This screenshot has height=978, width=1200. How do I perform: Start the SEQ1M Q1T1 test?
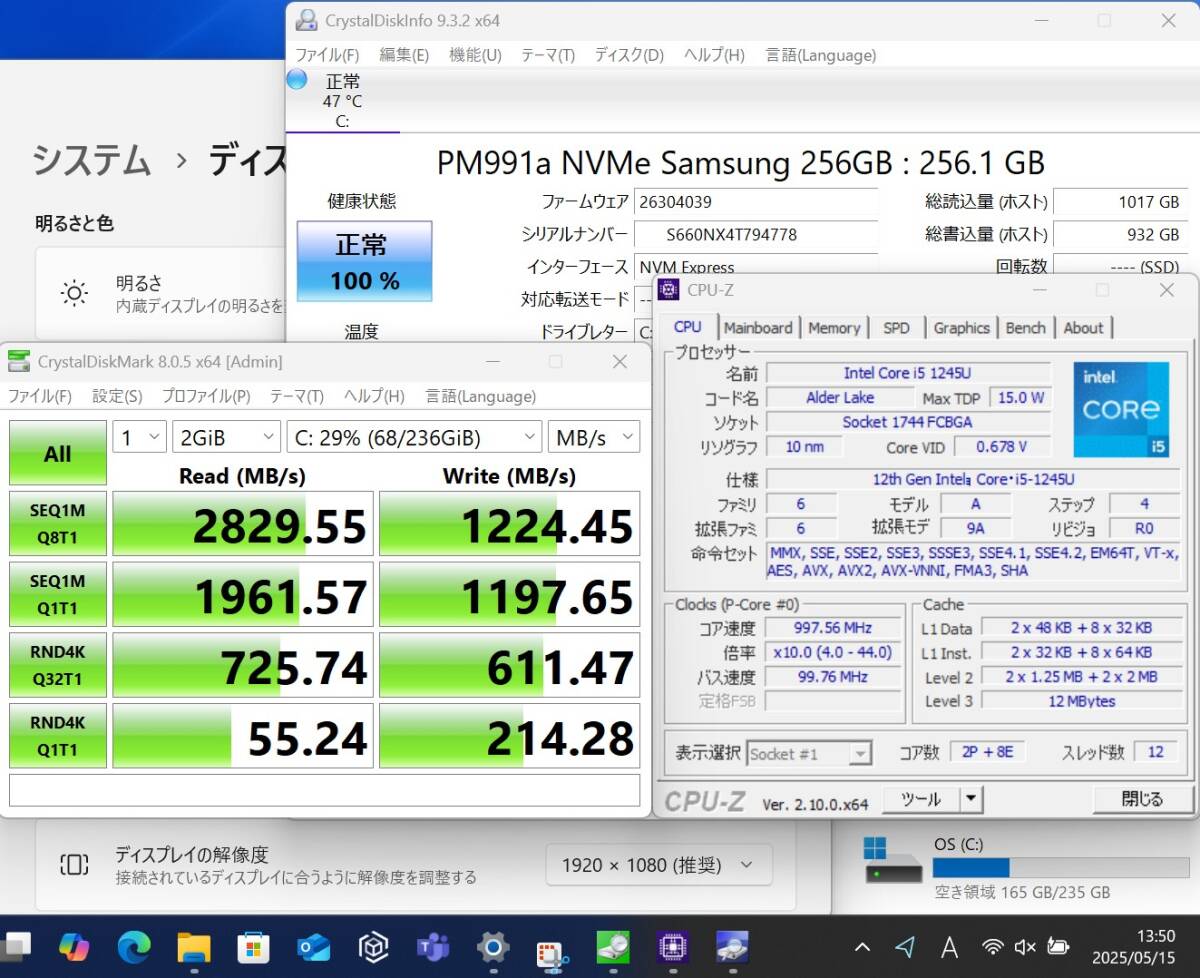58,594
